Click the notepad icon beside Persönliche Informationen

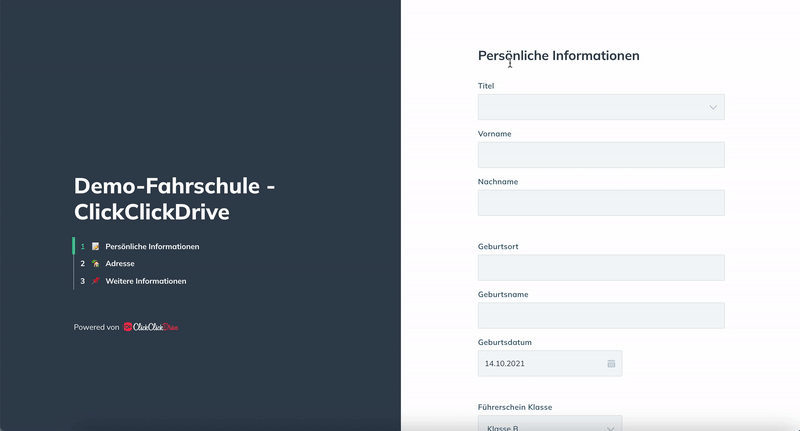[x=95, y=246]
